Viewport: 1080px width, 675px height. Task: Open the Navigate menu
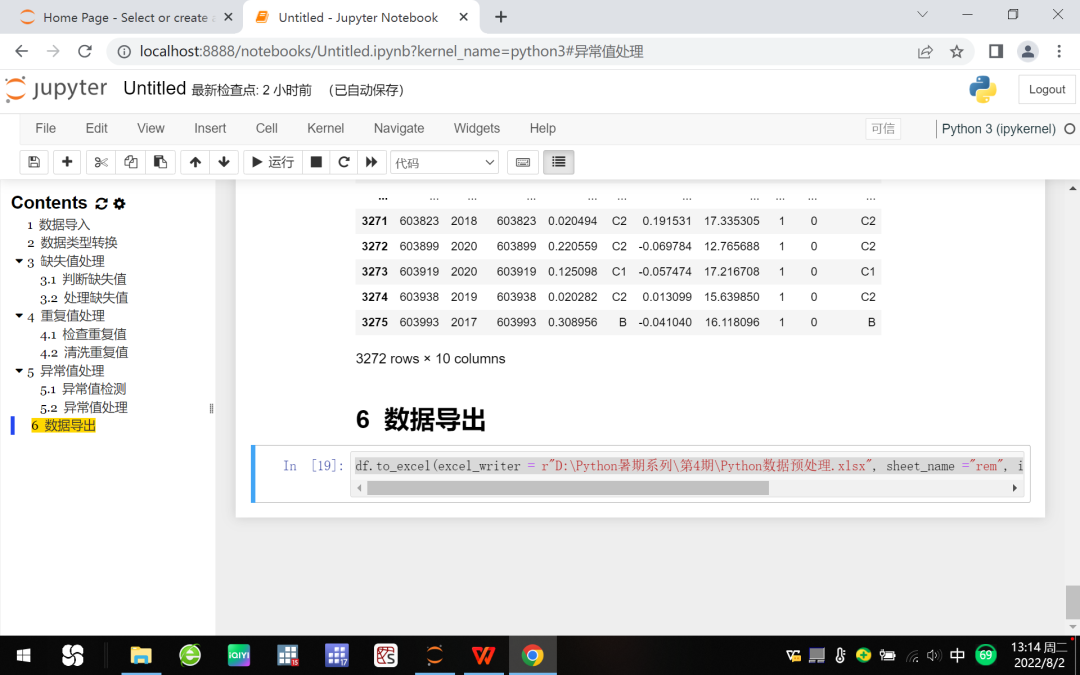click(399, 128)
